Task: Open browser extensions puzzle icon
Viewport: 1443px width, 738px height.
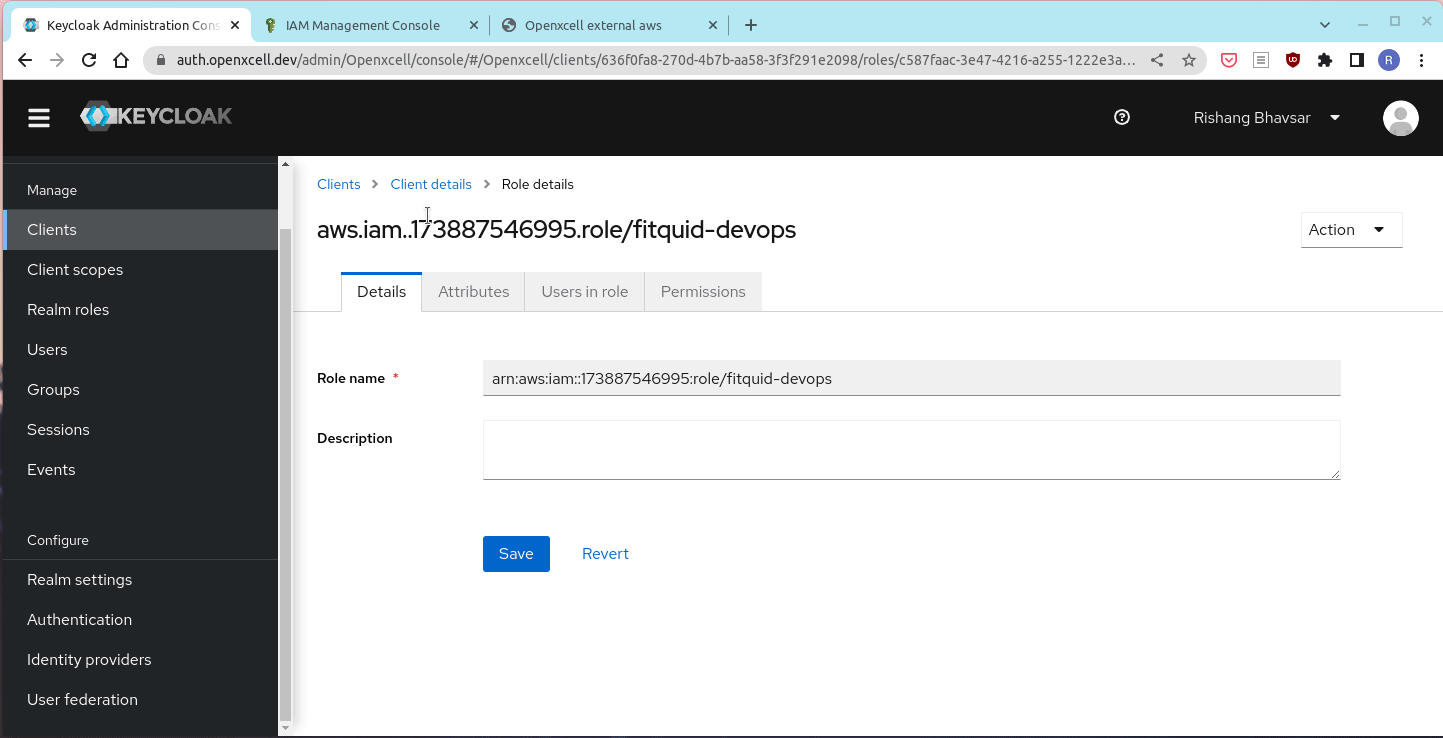Action: click(1325, 60)
